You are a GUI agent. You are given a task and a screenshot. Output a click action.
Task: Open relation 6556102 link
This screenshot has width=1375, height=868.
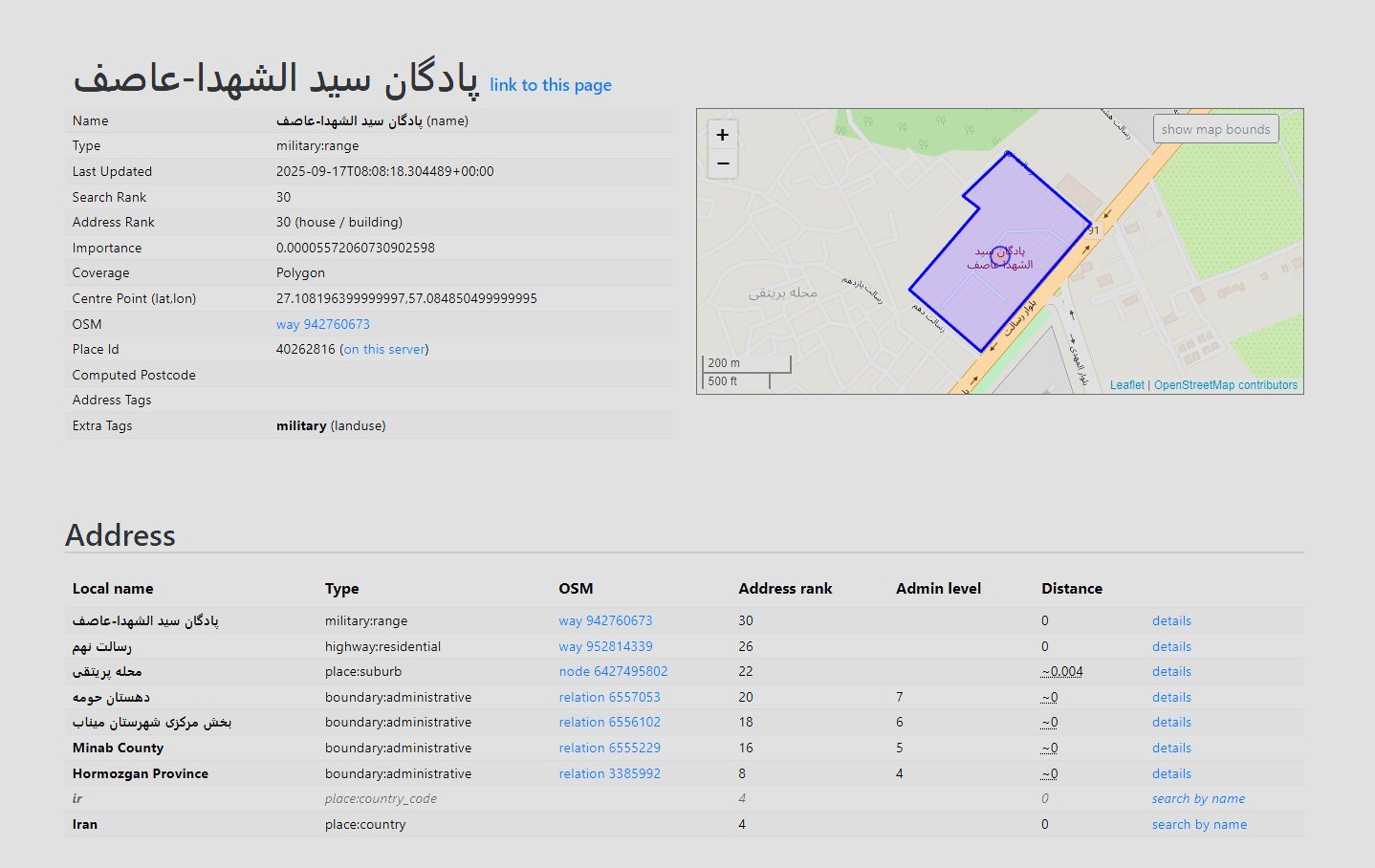point(610,722)
